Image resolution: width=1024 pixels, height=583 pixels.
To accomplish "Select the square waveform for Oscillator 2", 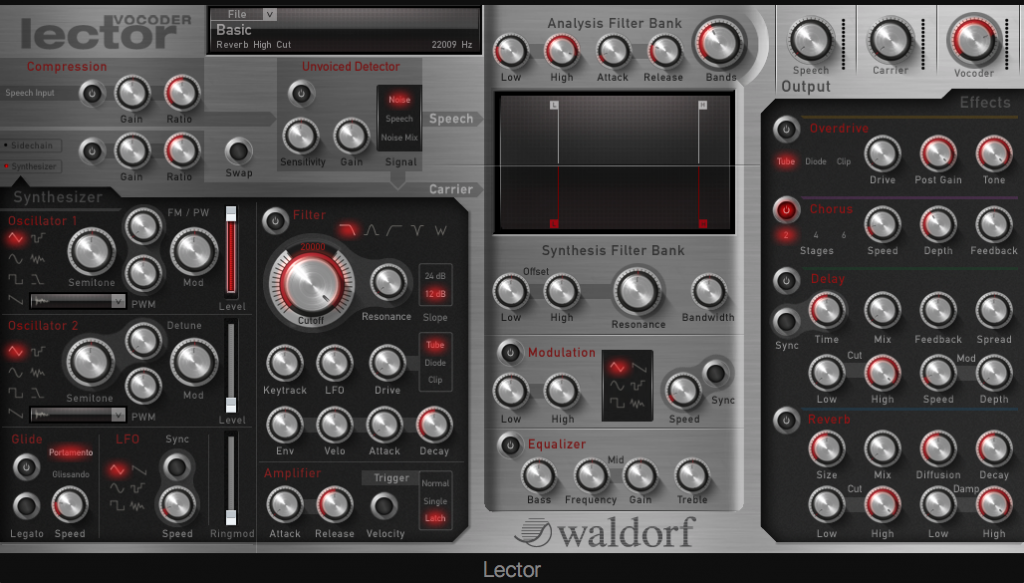I will coord(17,392).
